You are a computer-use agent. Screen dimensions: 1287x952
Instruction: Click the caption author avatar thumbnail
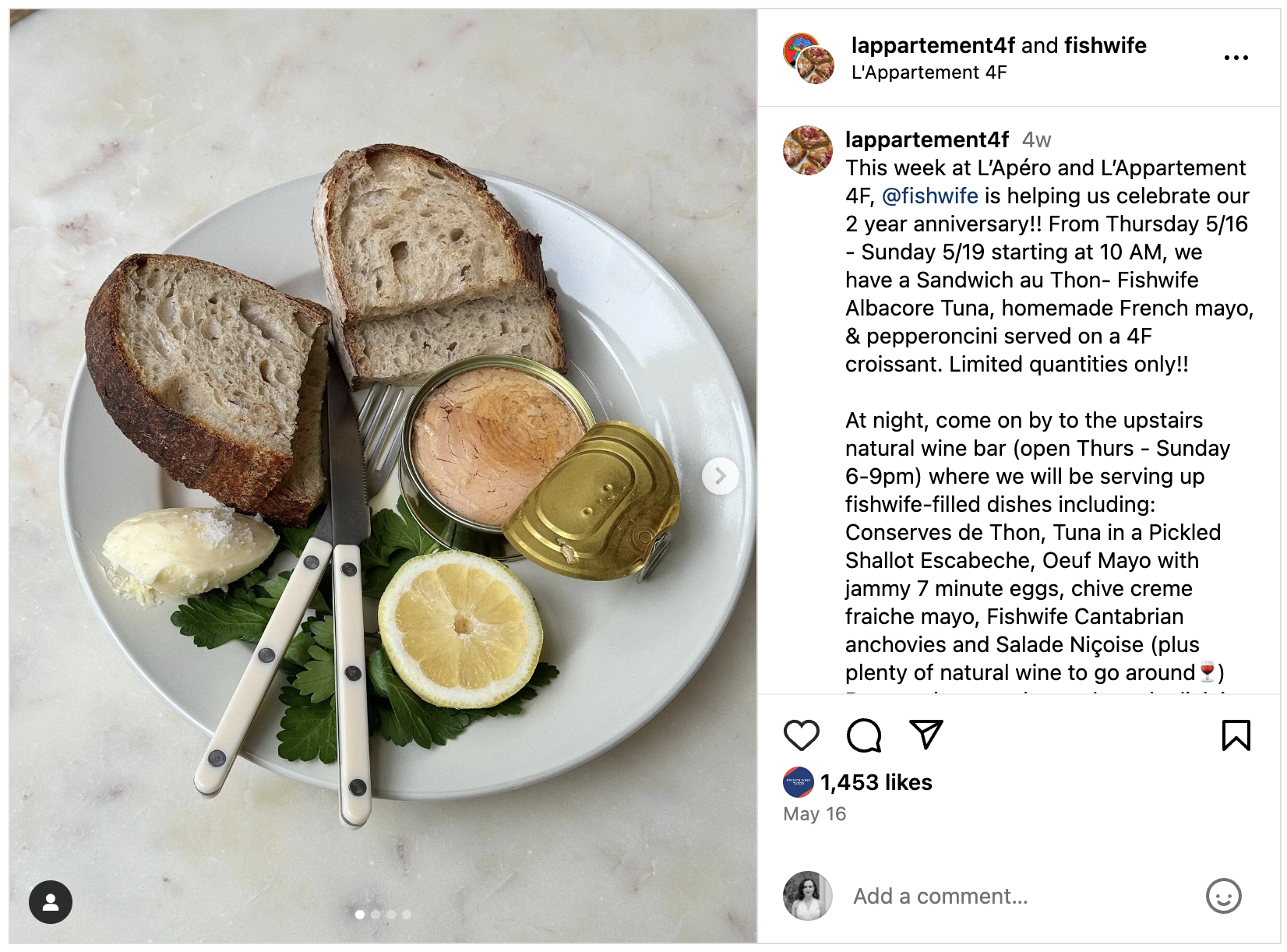(808, 150)
